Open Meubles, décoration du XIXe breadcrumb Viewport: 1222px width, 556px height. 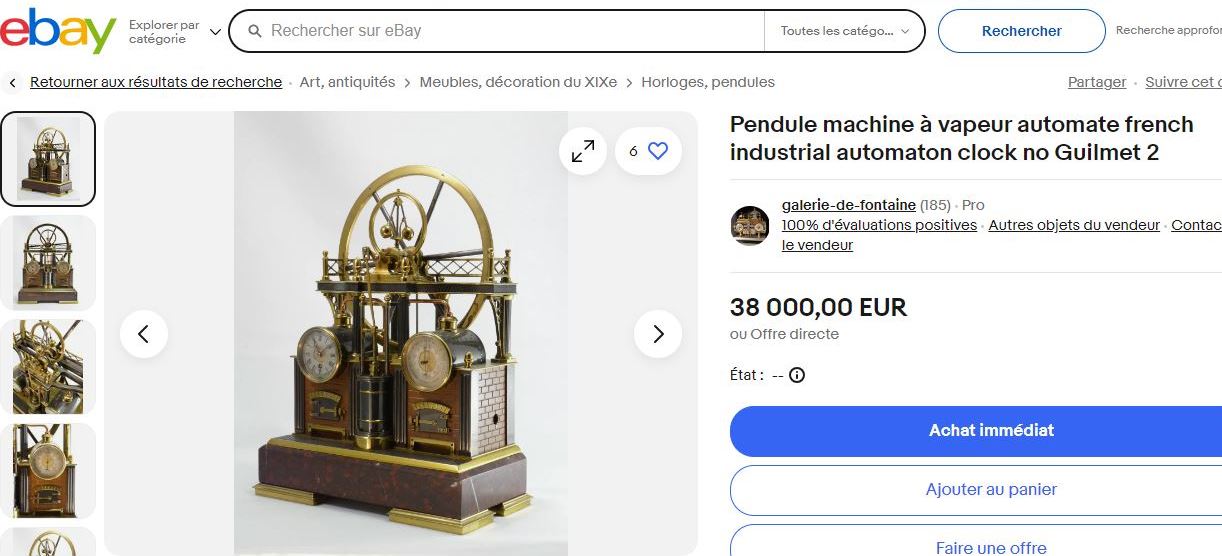click(518, 82)
